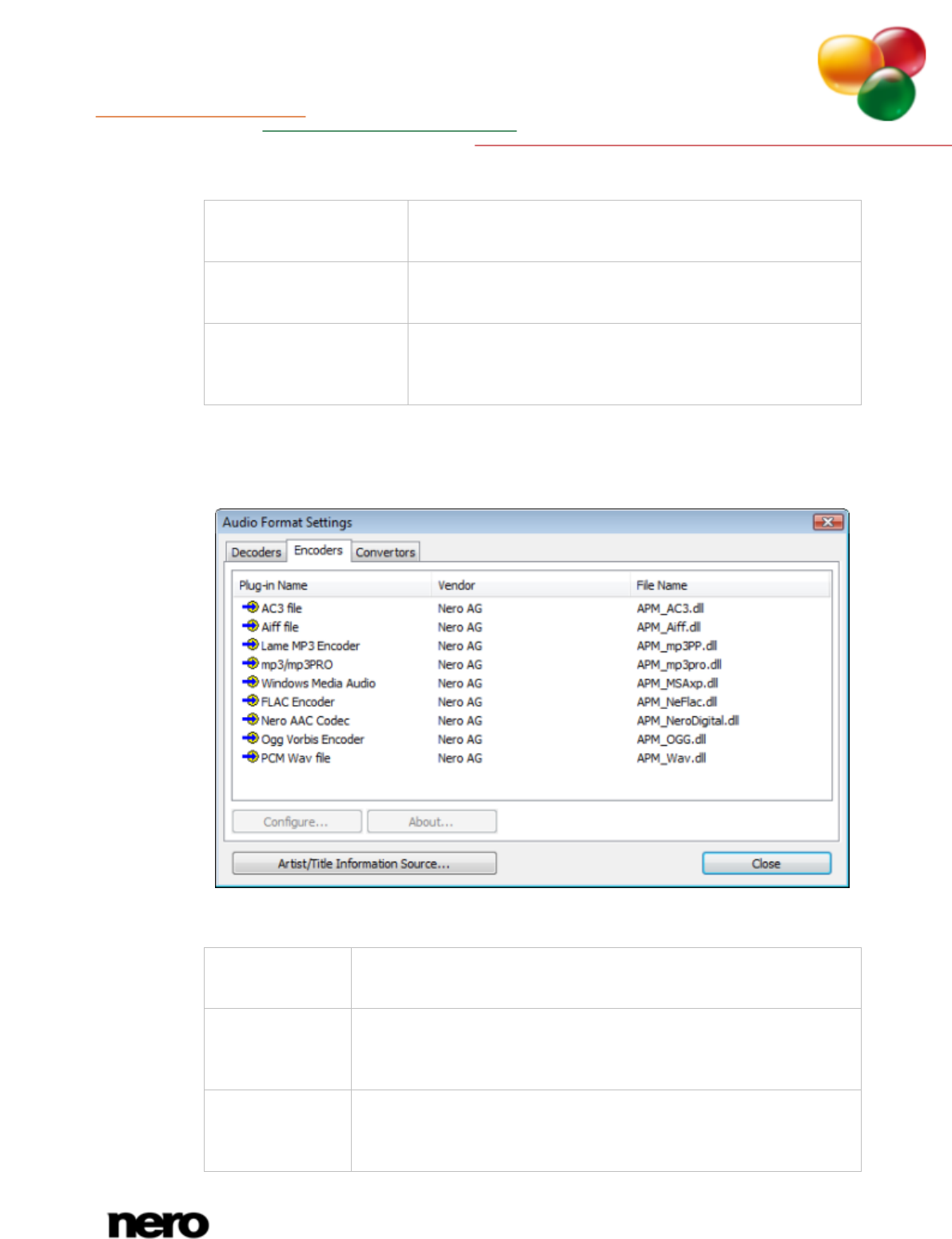Viewport: 952px width, 1239px height.
Task: Click Nero AG vendor in AC3 file row
Action: click(x=460, y=608)
